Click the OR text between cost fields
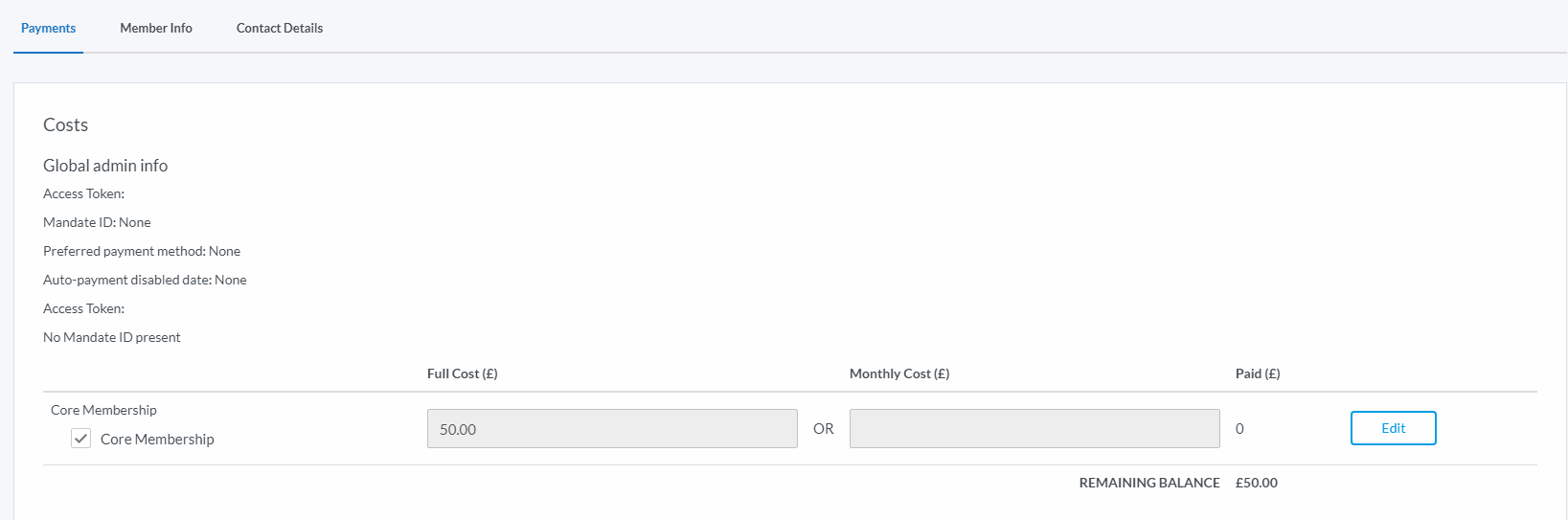This screenshot has width=1568, height=520. (x=824, y=429)
